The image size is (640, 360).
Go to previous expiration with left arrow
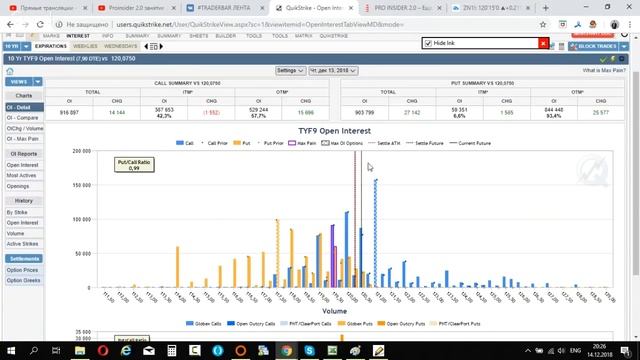click(146, 47)
